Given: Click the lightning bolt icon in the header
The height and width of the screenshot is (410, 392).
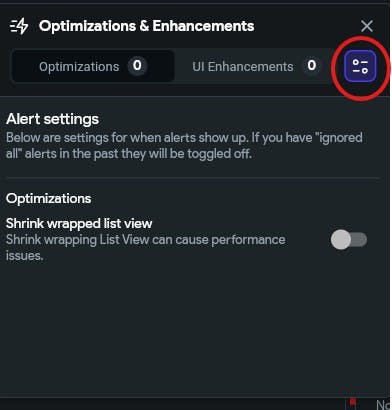Looking at the screenshot, I should click(19, 26).
